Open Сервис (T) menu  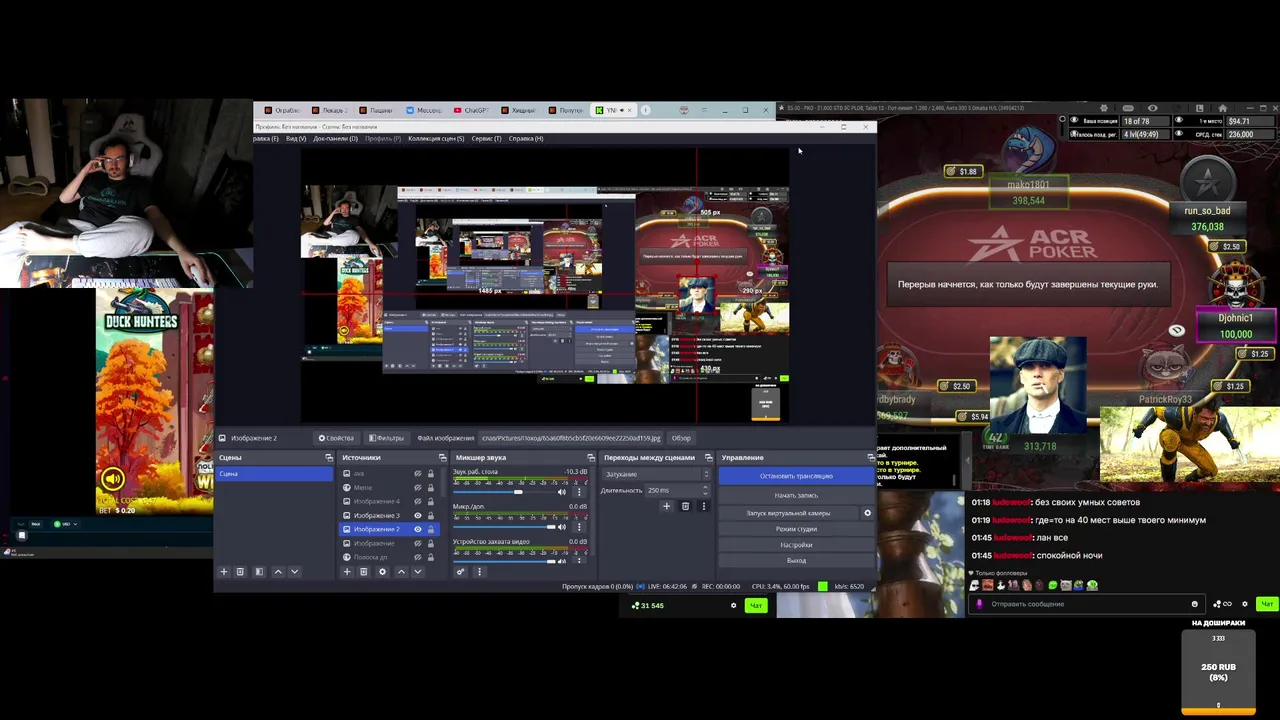tap(486, 138)
